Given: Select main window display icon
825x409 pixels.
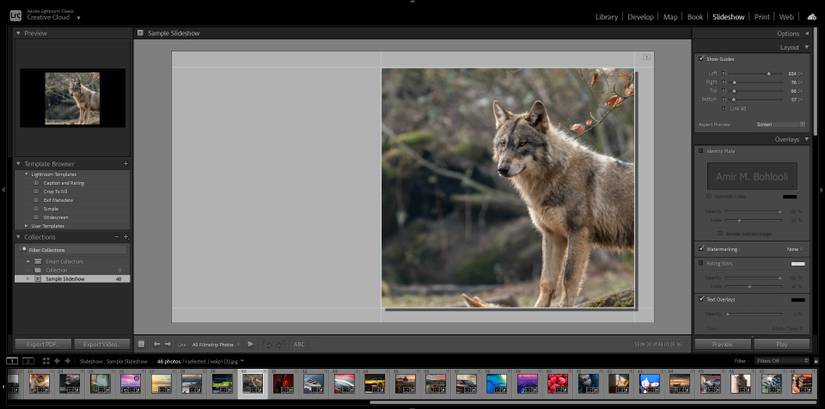Looking at the screenshot, I should (x=12, y=361).
